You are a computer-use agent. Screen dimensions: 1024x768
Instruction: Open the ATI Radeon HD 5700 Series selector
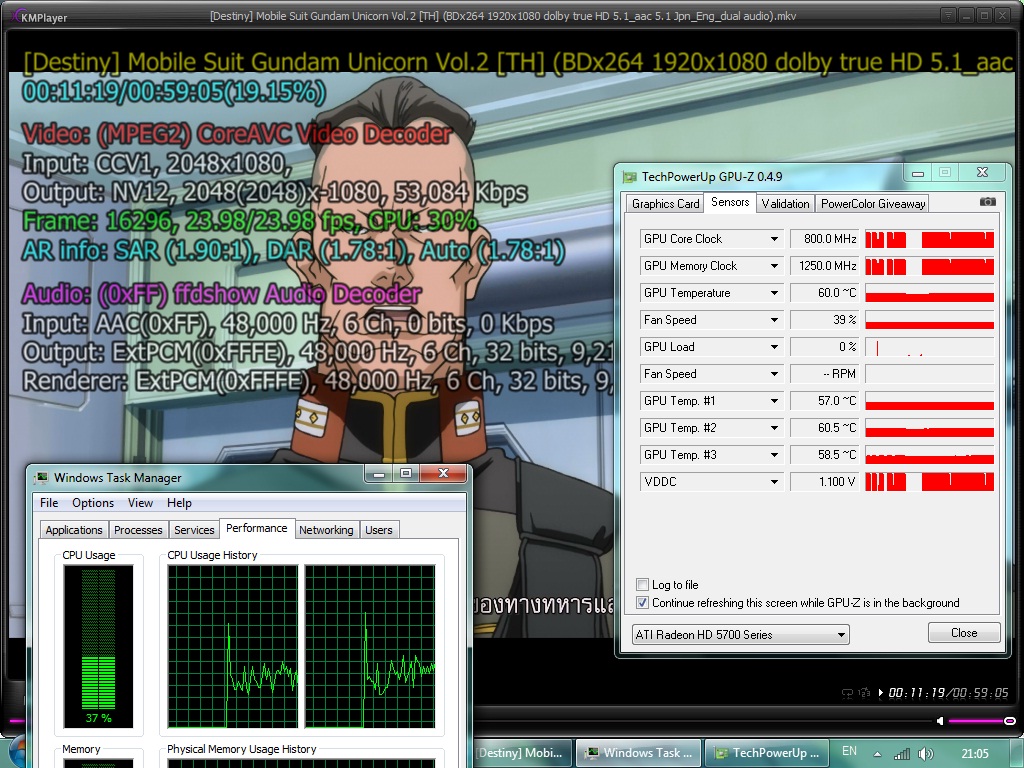pos(741,634)
